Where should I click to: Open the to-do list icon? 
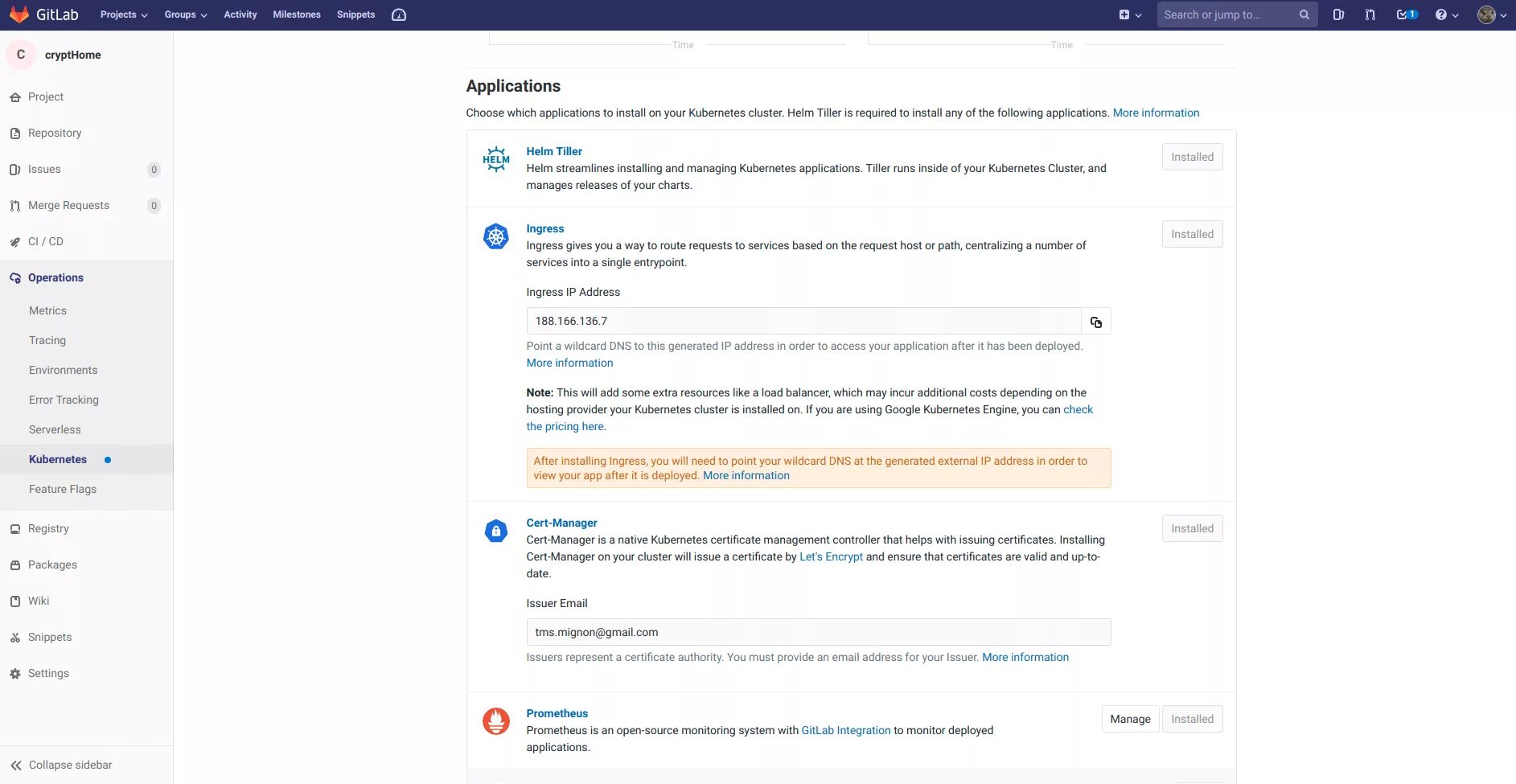point(1407,14)
